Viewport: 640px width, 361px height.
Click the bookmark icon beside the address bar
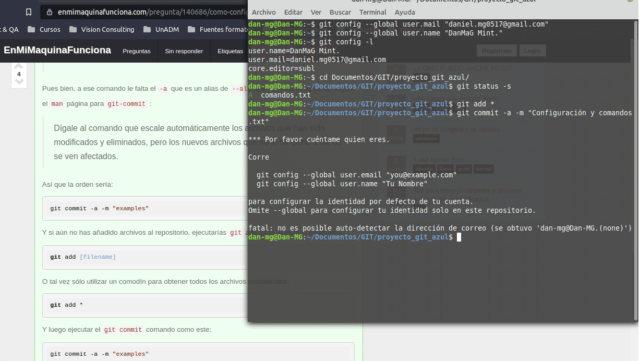(28, 12)
